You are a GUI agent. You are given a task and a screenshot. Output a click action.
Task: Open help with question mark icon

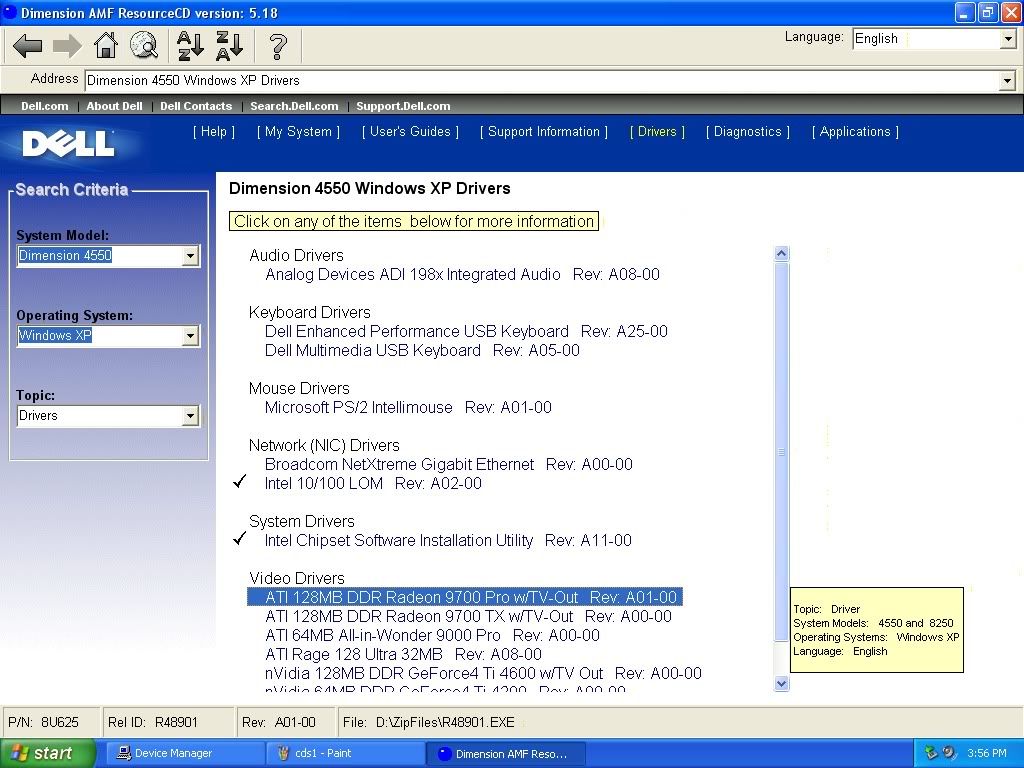coord(278,46)
